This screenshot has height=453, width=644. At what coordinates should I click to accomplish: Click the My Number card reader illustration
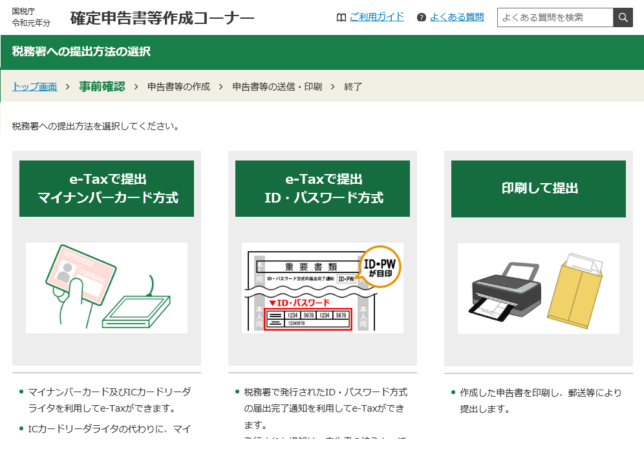pyautogui.click(x=107, y=287)
